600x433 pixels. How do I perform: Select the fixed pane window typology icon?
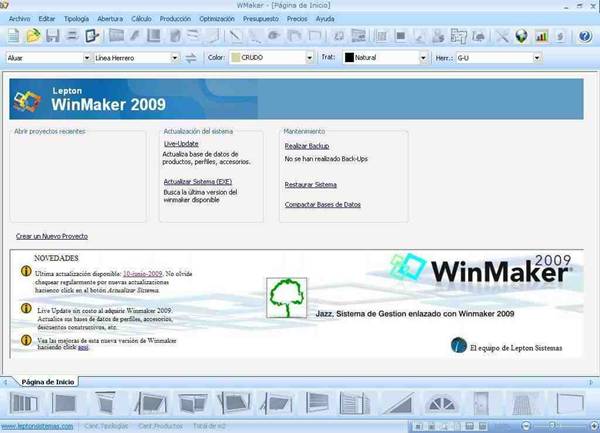click(x=64, y=403)
